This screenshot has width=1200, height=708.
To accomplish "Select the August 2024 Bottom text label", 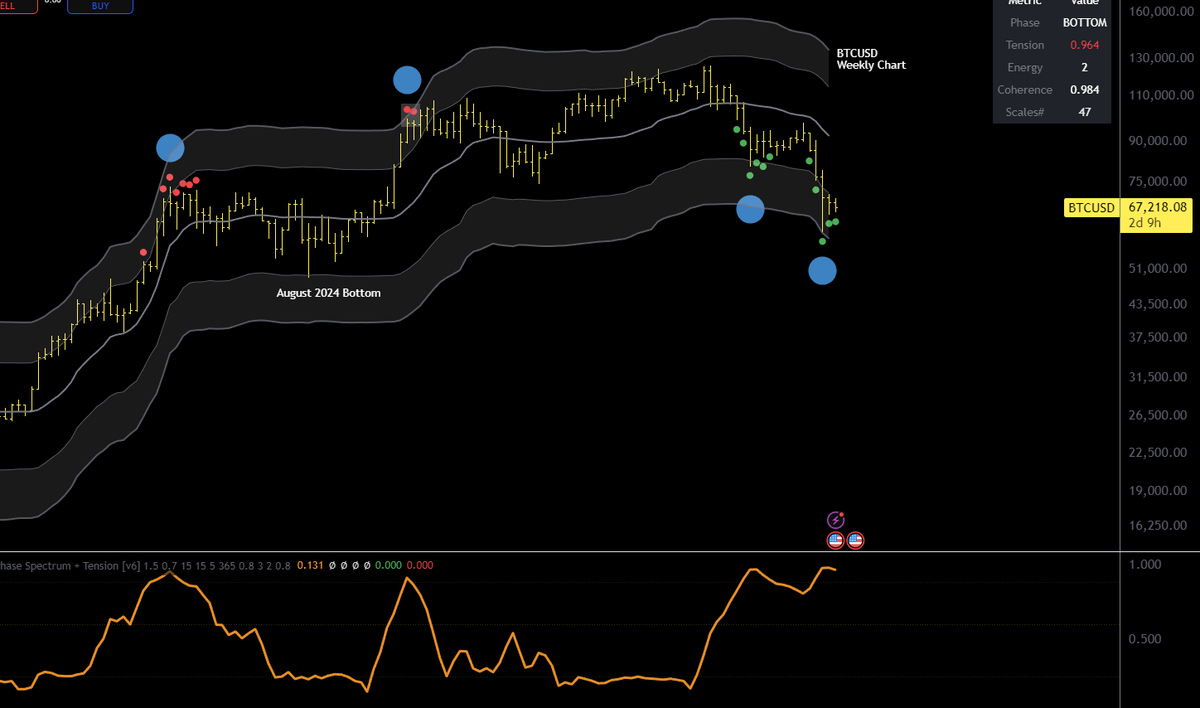I will click(328, 293).
